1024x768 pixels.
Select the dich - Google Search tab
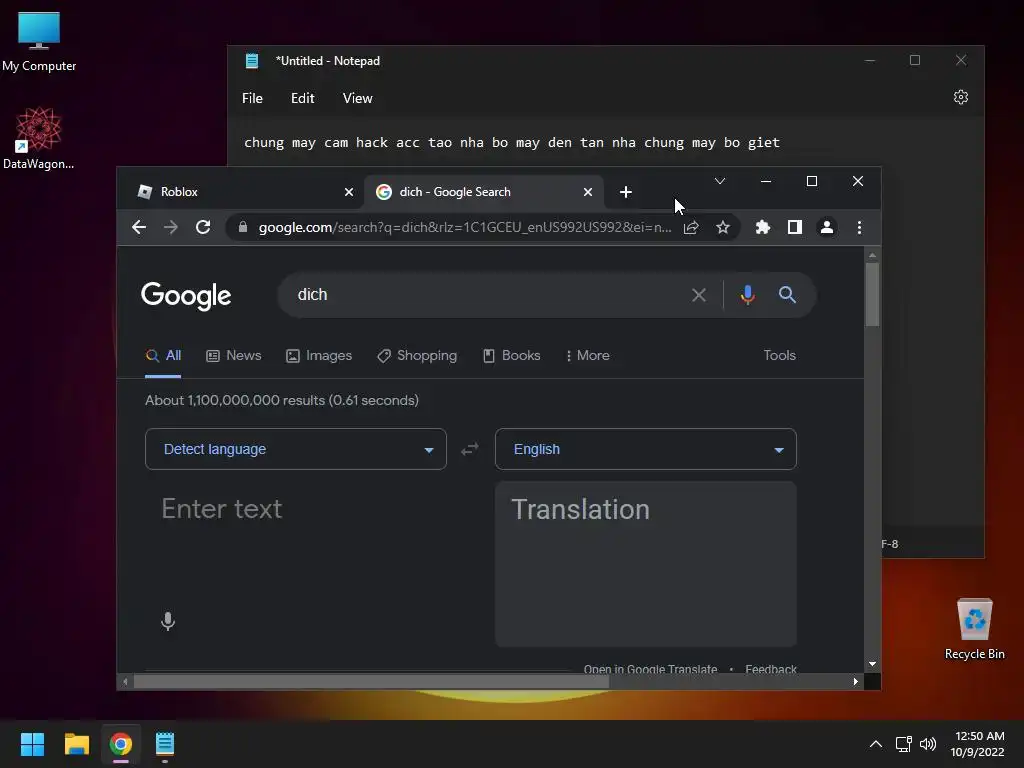tap(483, 192)
